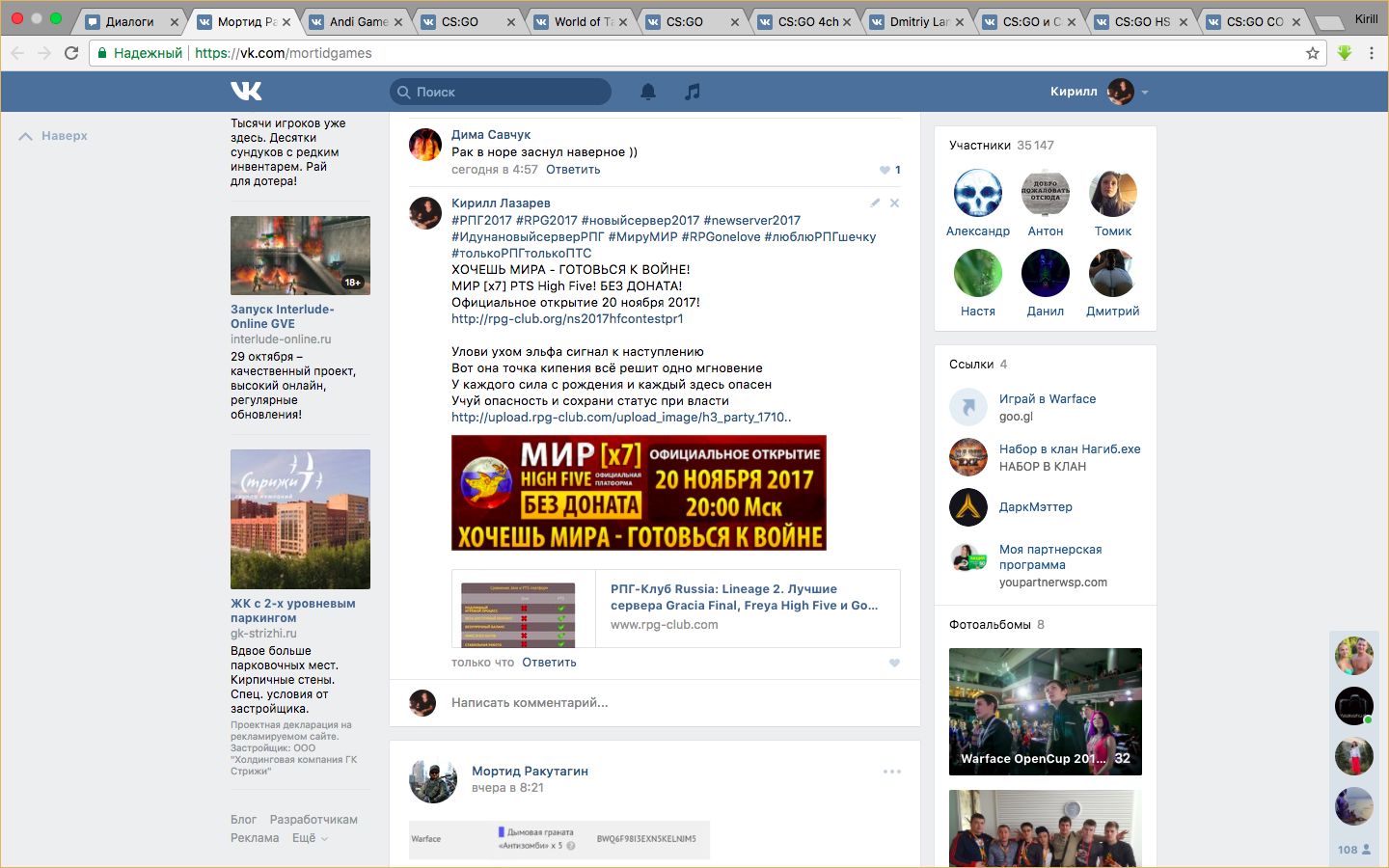Go forward in browser history
The height and width of the screenshot is (868, 1389).
44,53
